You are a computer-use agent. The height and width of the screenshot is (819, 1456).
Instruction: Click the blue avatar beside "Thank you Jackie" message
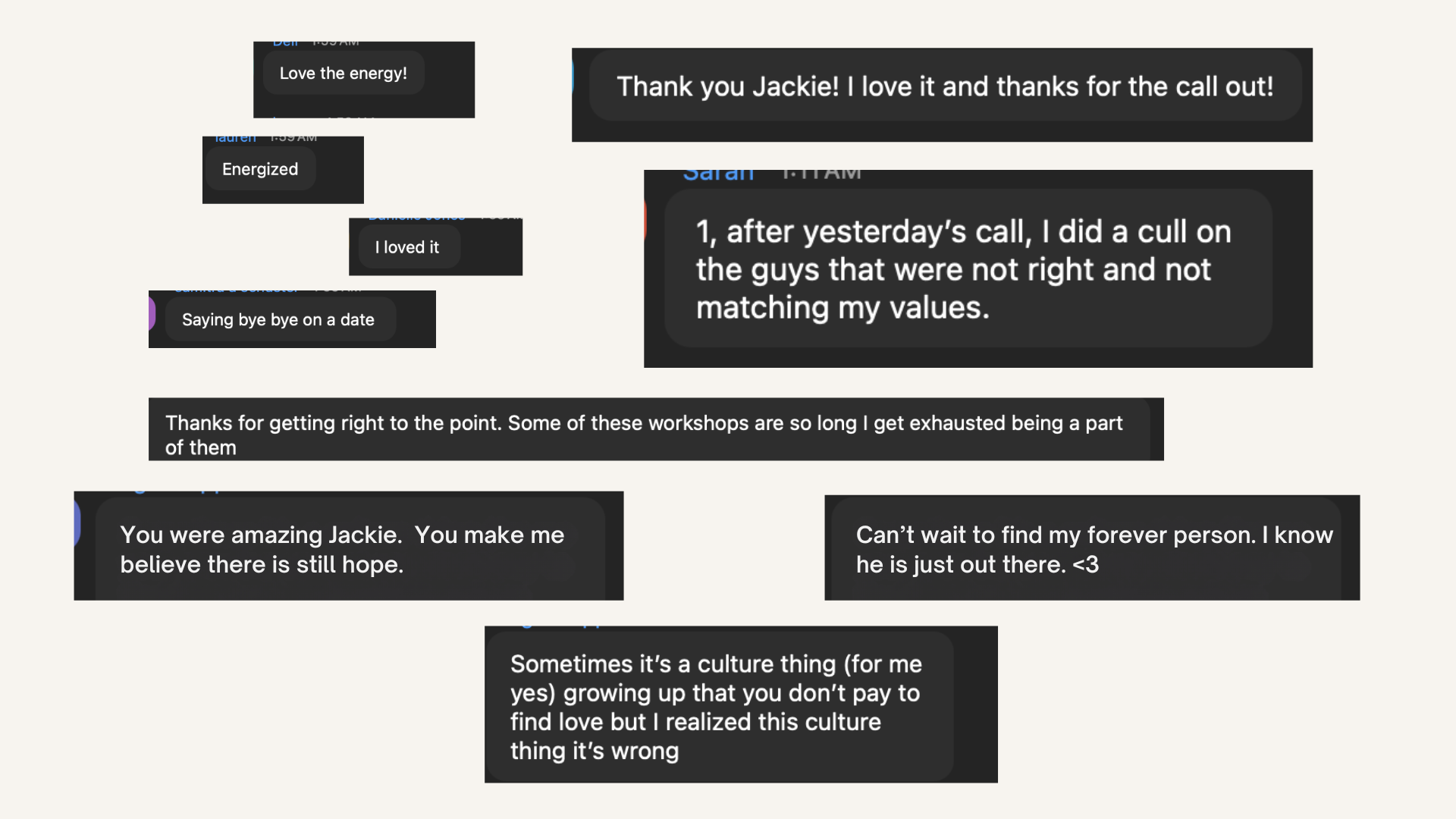[573, 76]
